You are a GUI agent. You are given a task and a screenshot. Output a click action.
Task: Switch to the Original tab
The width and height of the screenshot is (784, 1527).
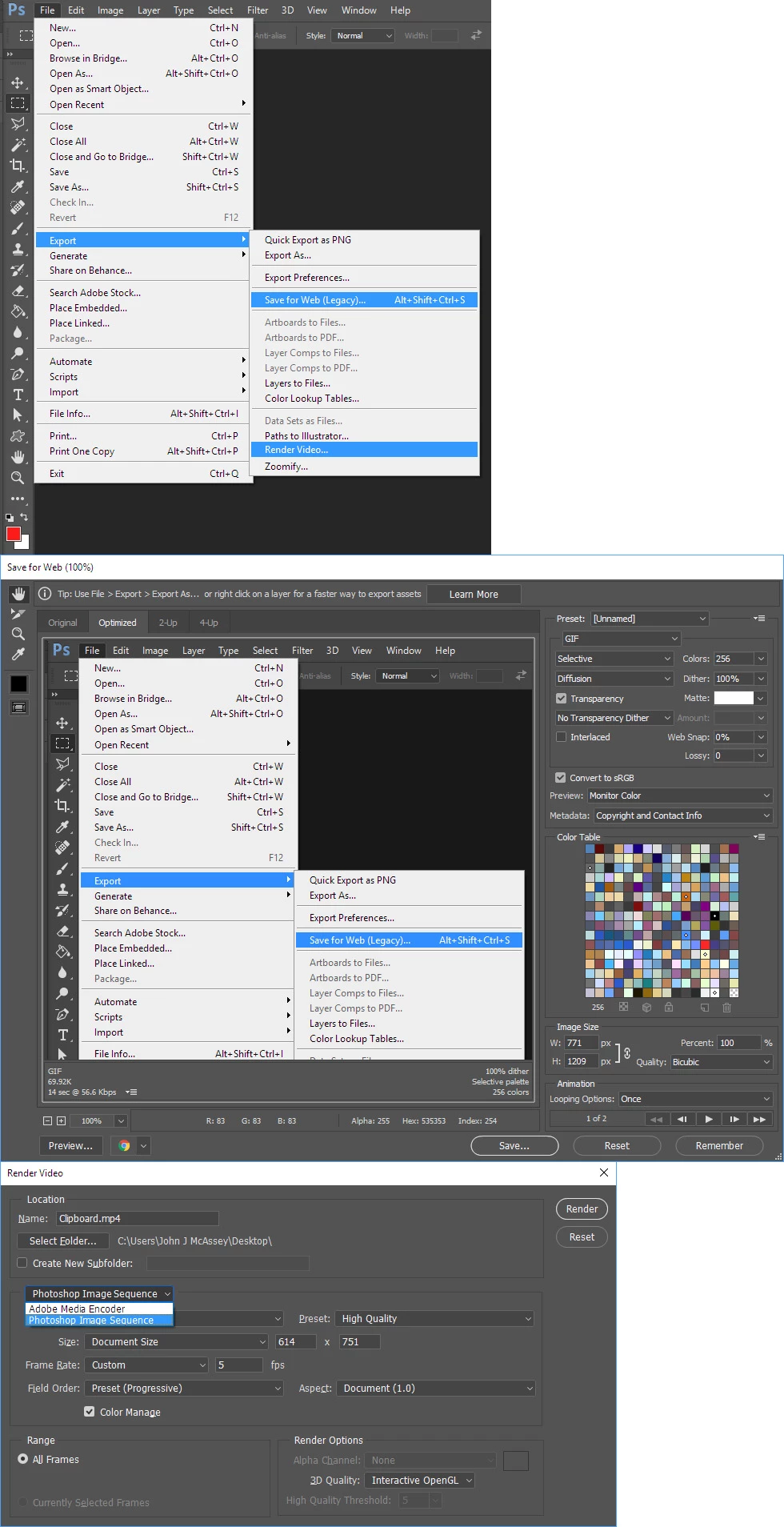point(63,623)
